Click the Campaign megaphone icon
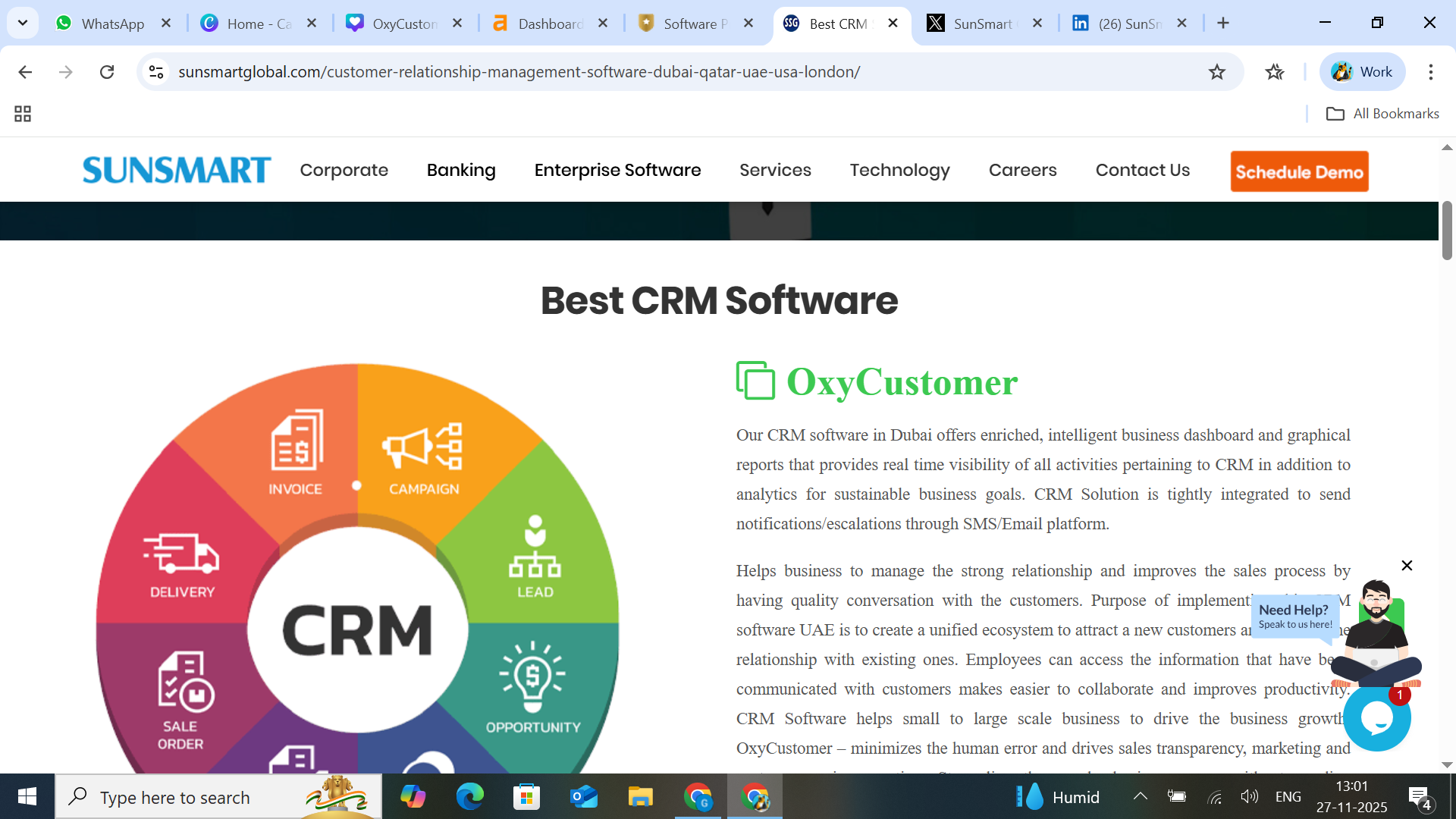This screenshot has height=819, width=1456. click(x=422, y=446)
